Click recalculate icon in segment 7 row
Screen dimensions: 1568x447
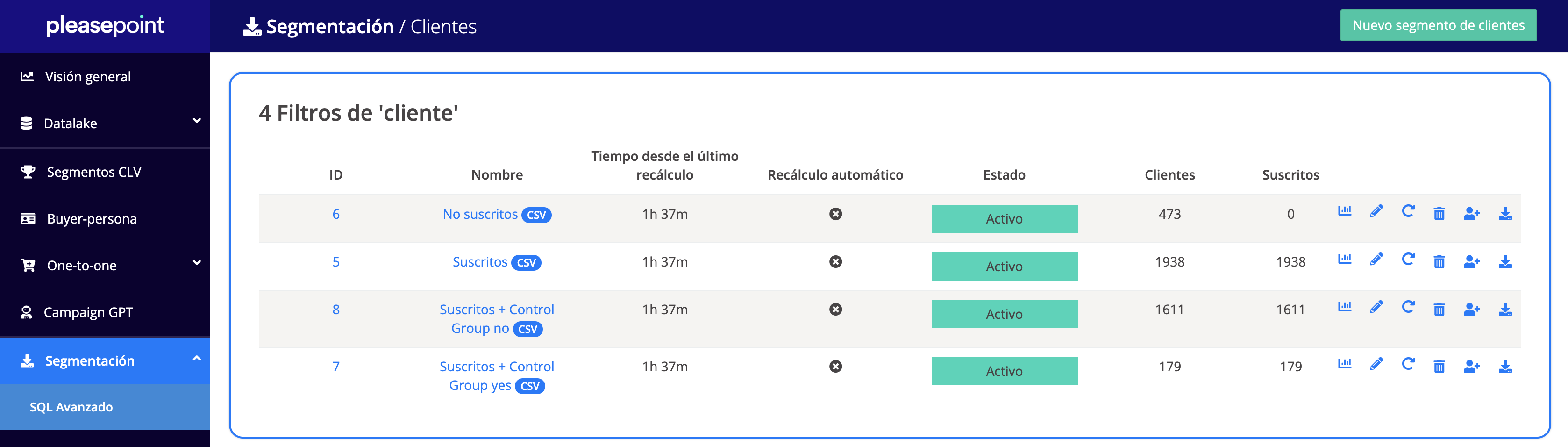tap(1407, 364)
